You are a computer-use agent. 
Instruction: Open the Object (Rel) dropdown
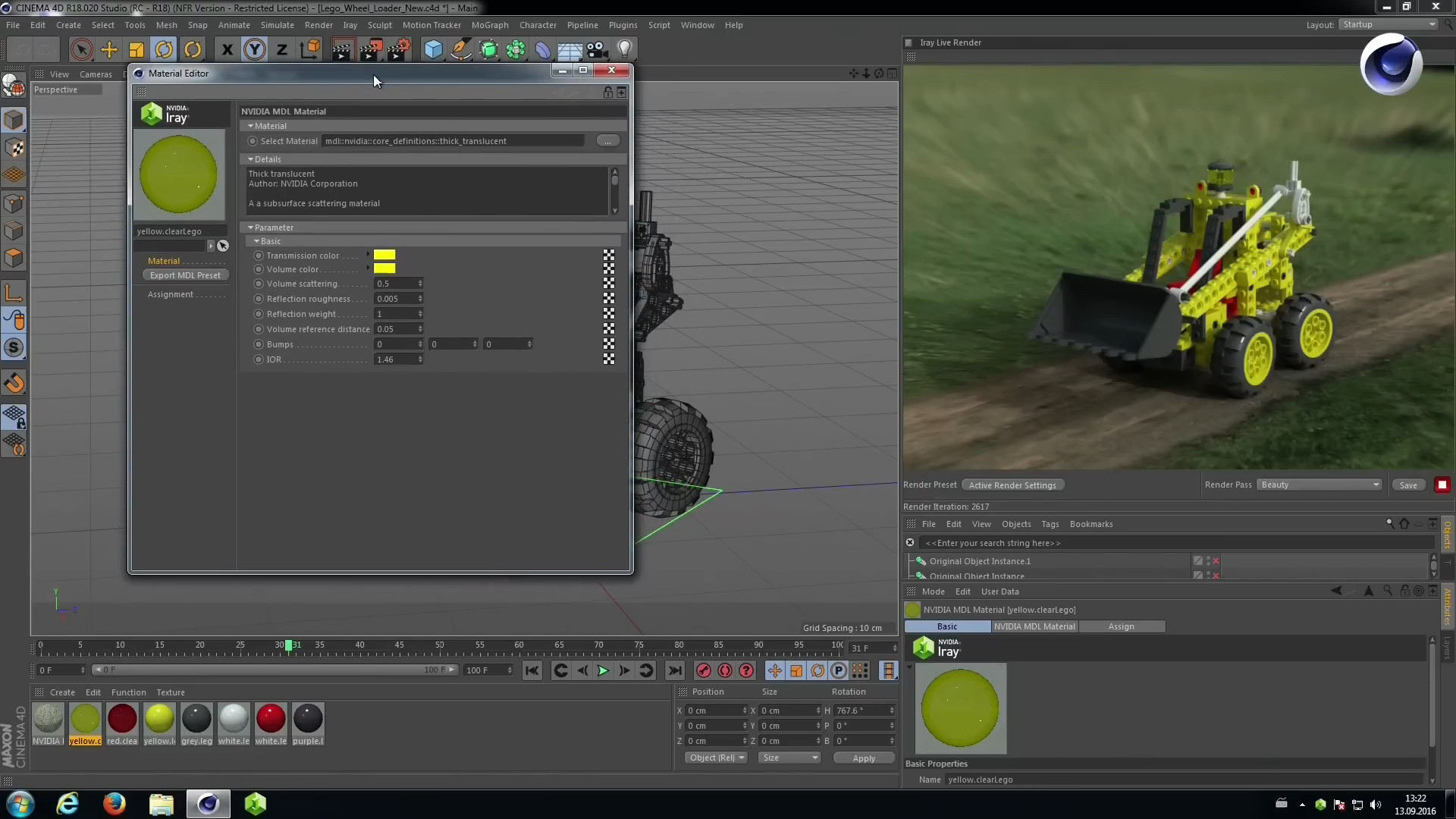717,758
